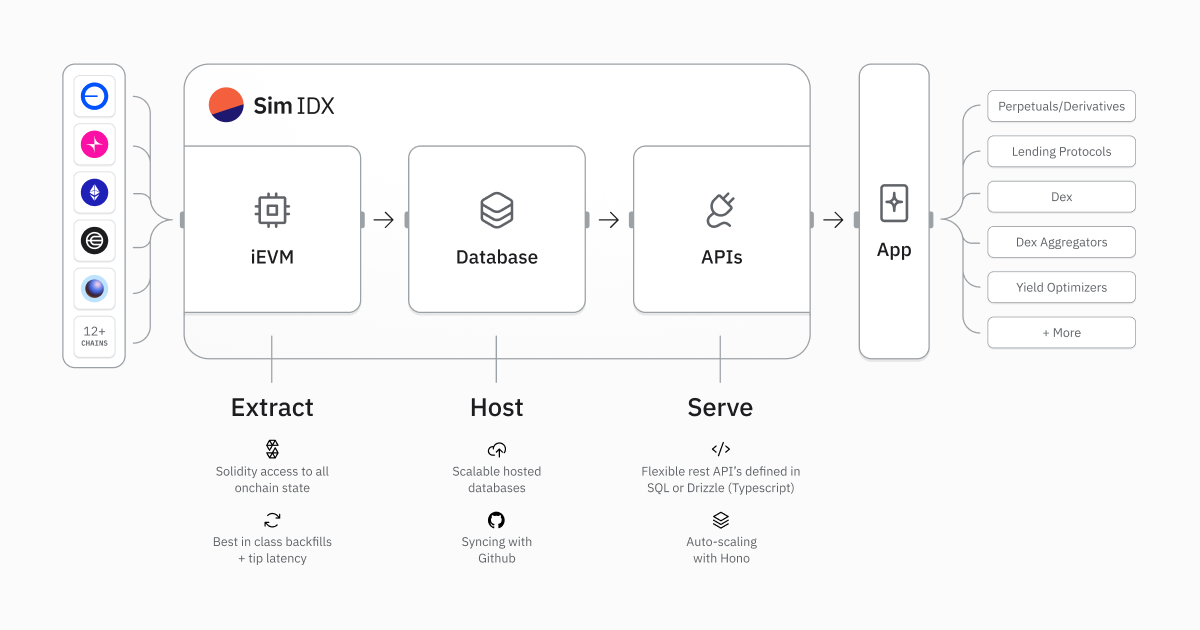Image resolution: width=1200 pixels, height=630 pixels.
Task: Click "Solidity access to all onchain state" text
Action: 272,480
